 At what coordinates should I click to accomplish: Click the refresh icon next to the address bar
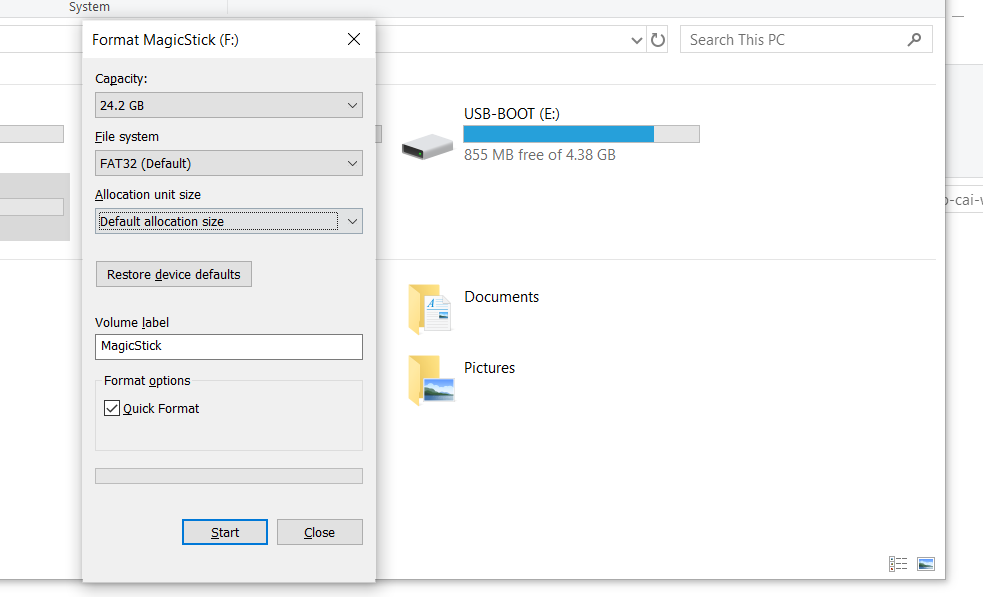tap(657, 39)
